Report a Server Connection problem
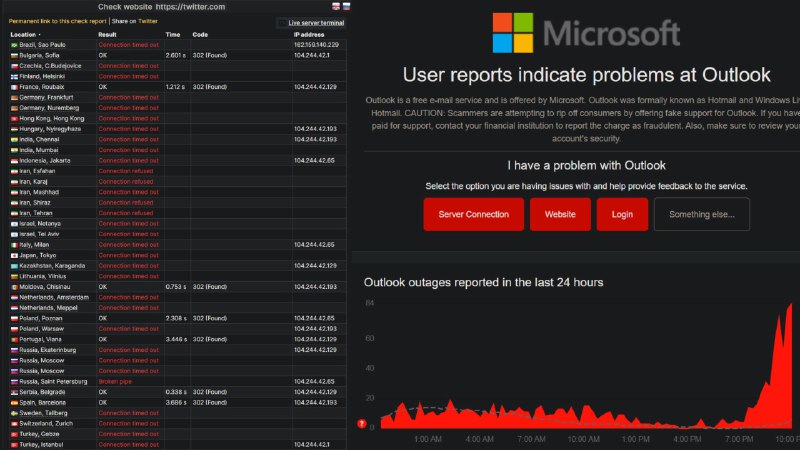The height and width of the screenshot is (450, 800). pos(473,214)
